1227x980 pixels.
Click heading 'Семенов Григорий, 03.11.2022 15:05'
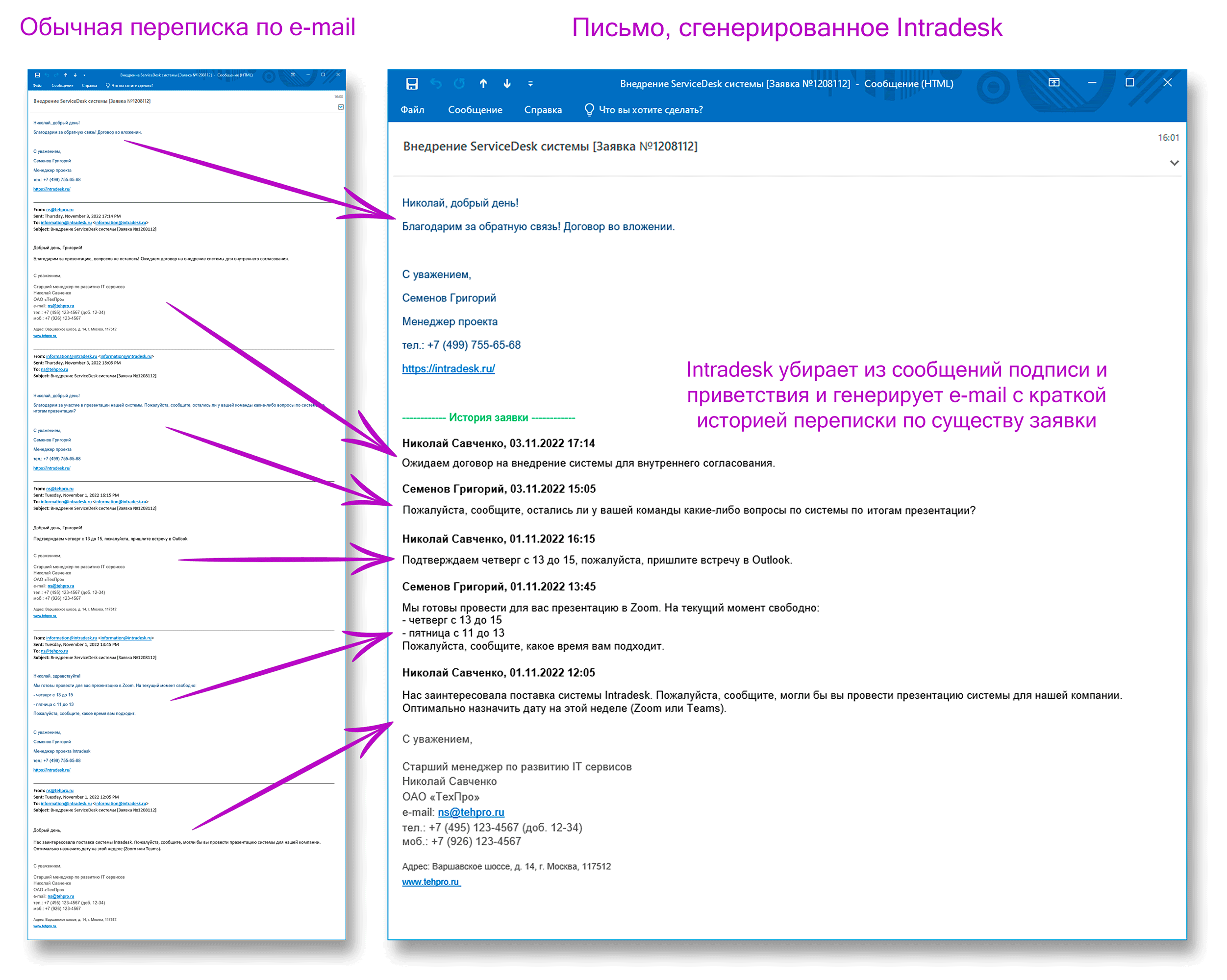pyautogui.click(x=499, y=489)
